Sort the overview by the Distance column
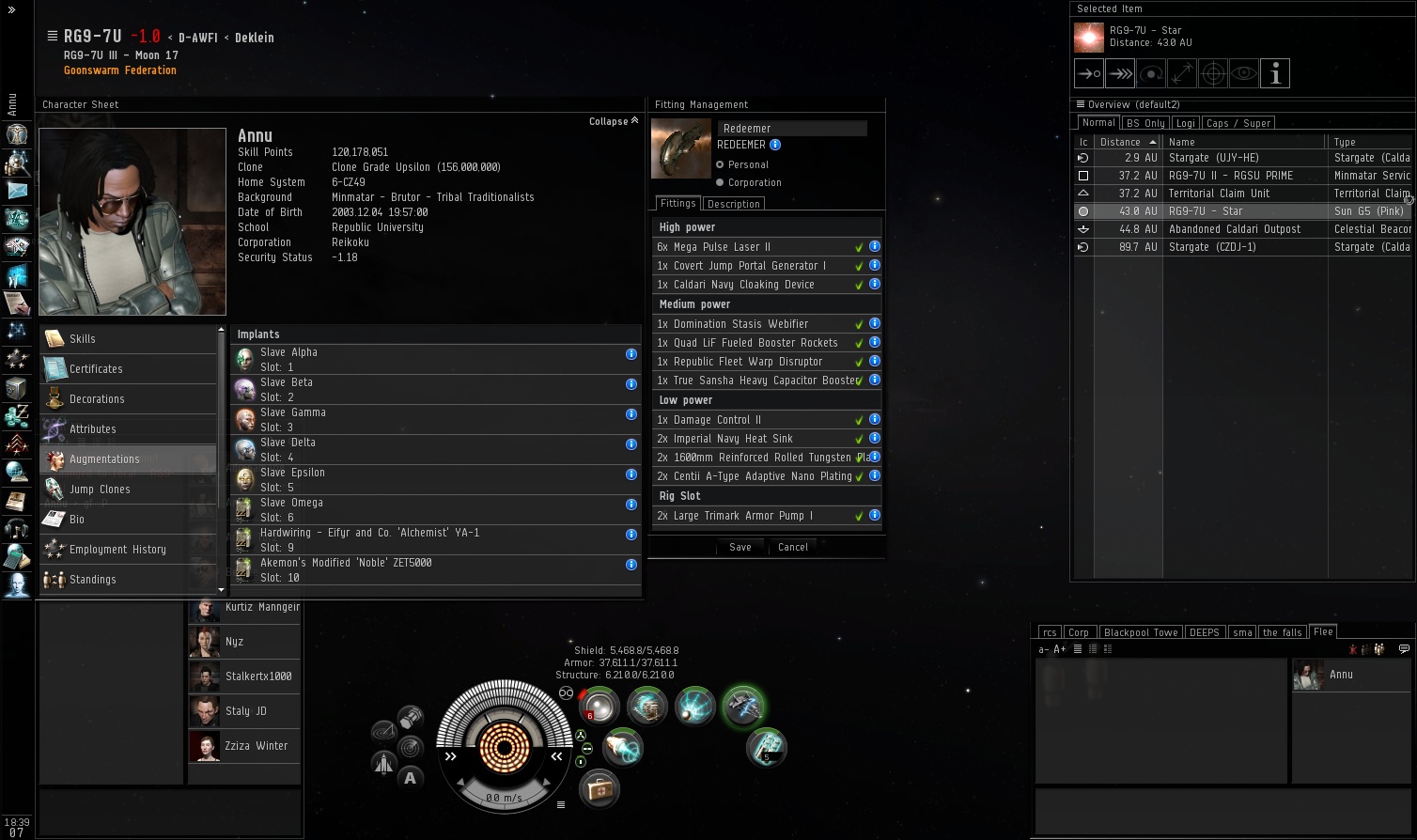This screenshot has width=1417, height=840. [1128, 142]
